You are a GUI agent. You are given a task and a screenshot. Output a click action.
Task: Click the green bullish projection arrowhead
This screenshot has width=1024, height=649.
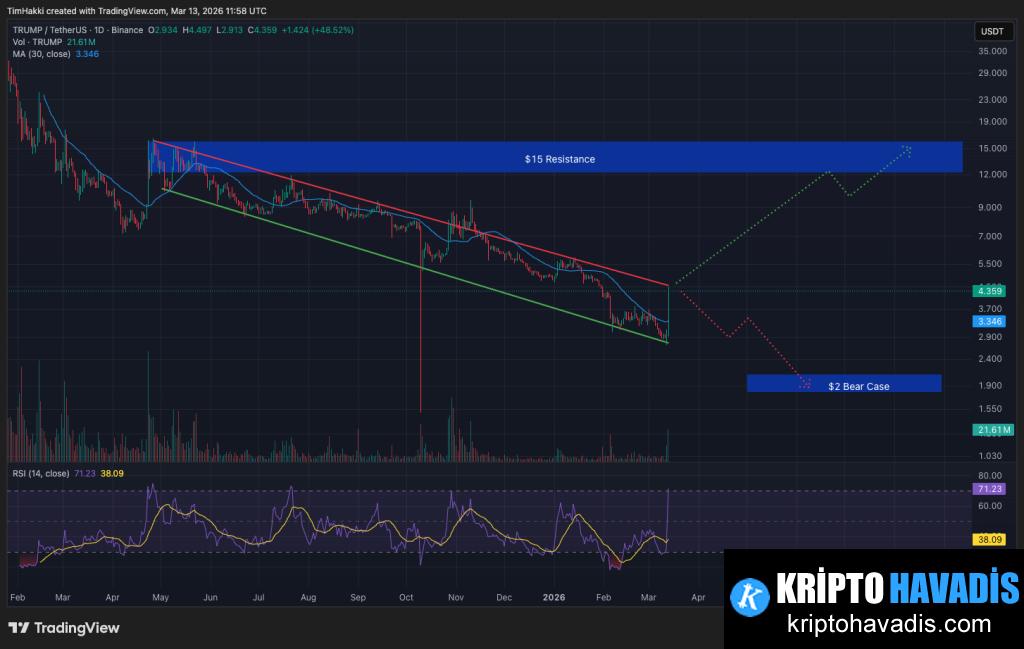pos(907,150)
